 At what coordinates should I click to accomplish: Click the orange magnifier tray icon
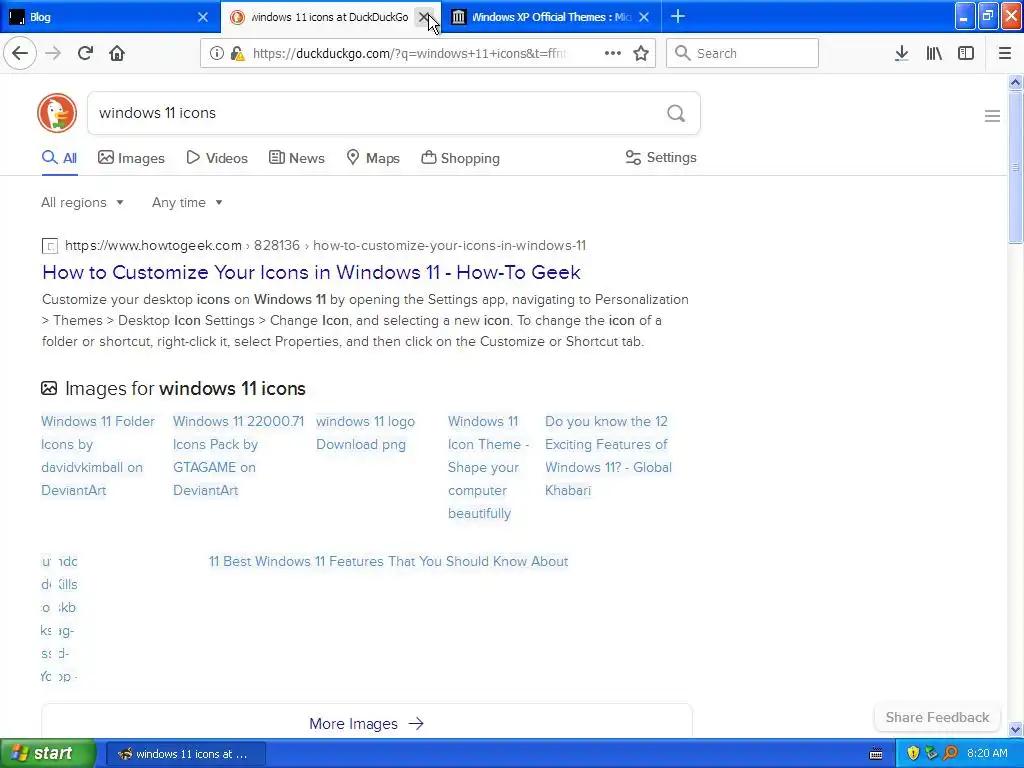pyautogui.click(x=950, y=753)
